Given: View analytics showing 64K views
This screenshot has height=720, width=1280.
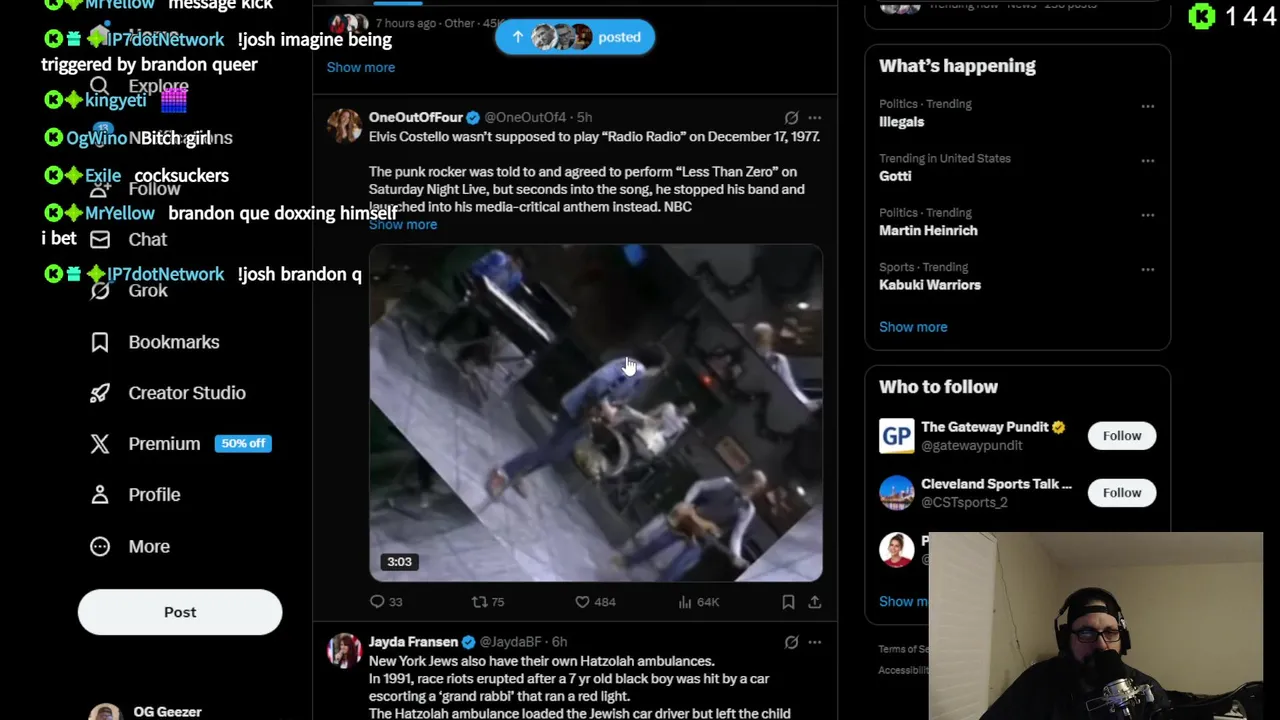Looking at the screenshot, I should [699, 602].
